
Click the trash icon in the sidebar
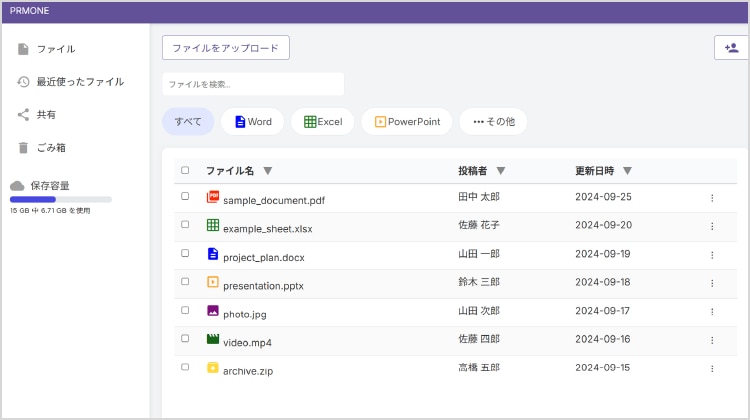[x=23, y=148]
